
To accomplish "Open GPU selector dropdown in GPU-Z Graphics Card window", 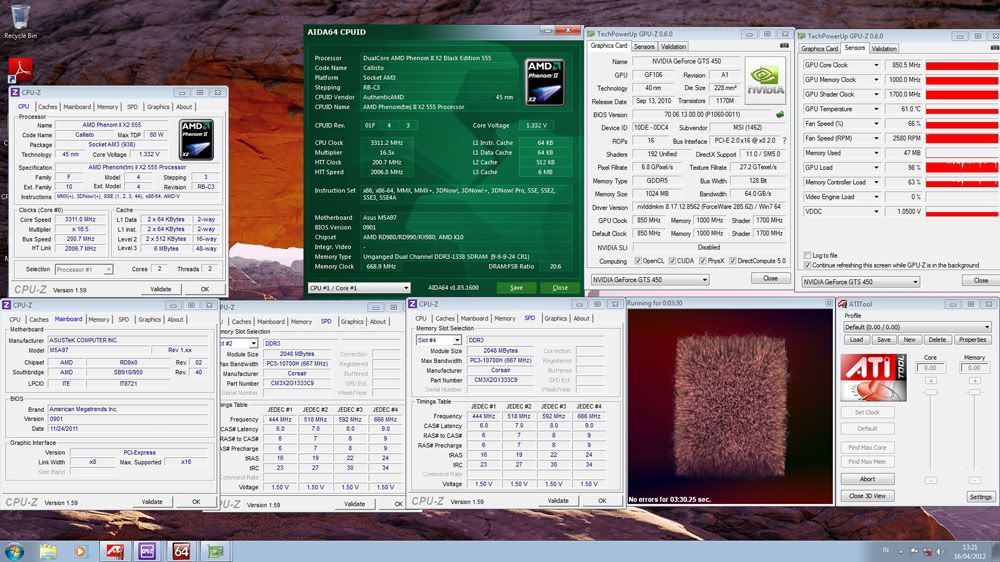I will (649, 279).
